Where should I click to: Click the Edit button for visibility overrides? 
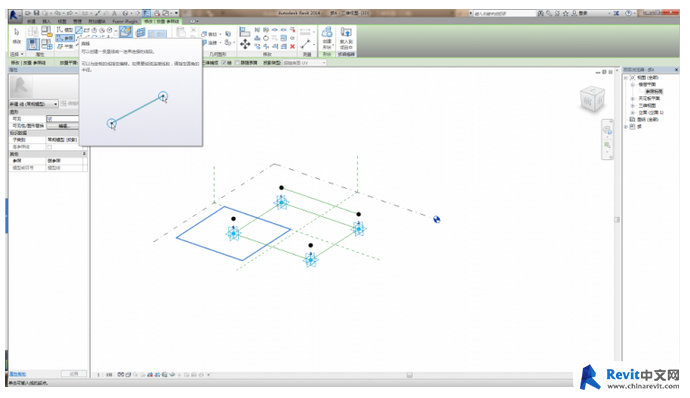pos(62,126)
